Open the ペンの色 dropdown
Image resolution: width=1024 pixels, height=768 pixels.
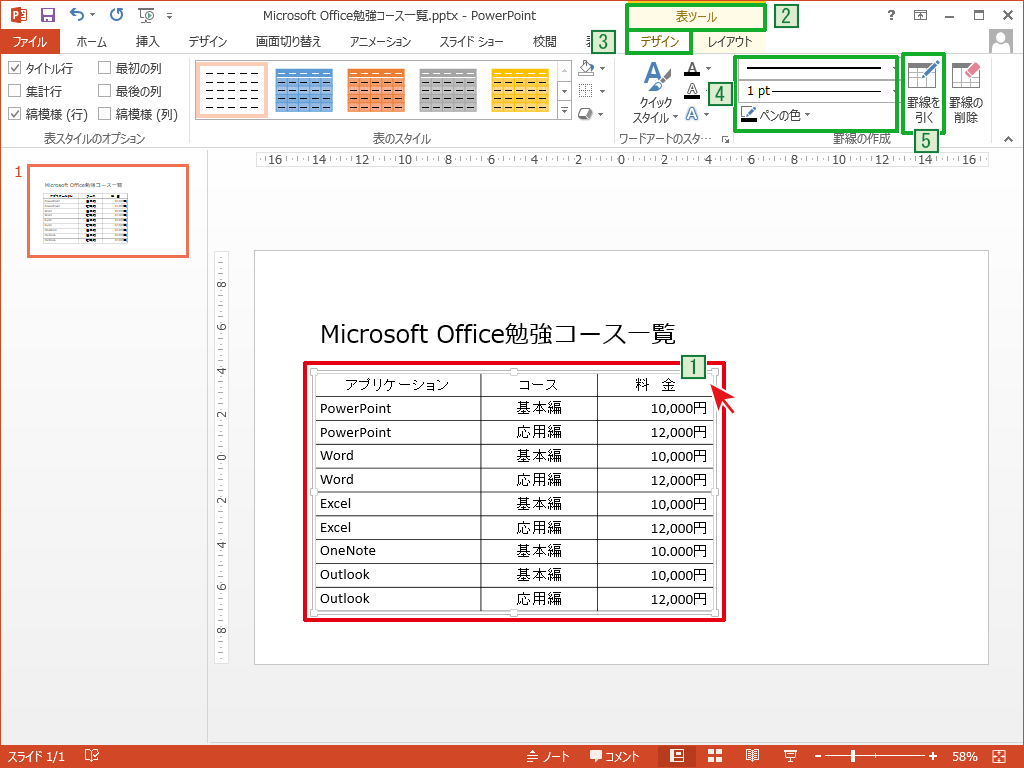pos(776,115)
